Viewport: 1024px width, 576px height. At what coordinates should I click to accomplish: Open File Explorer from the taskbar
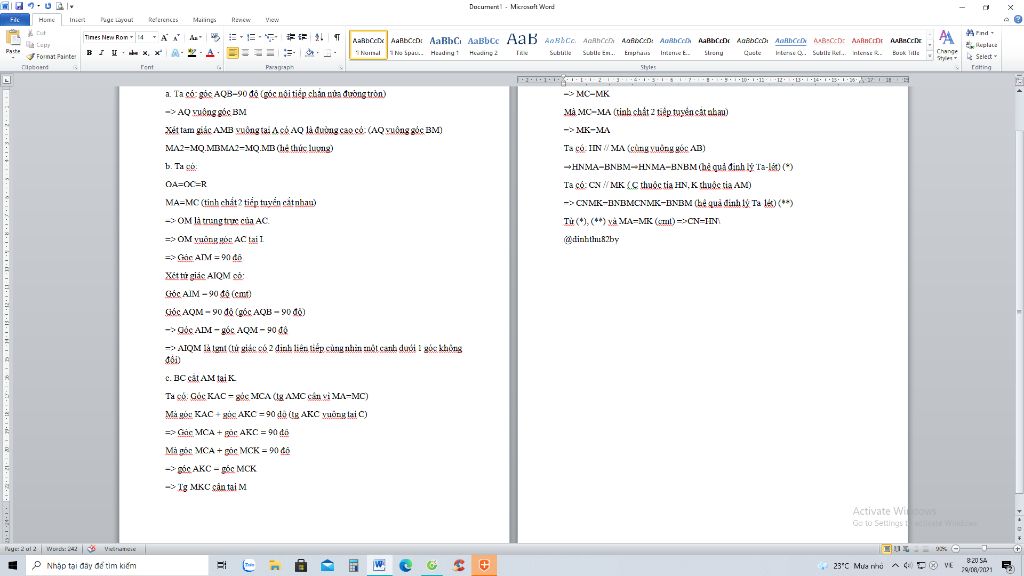(275, 566)
